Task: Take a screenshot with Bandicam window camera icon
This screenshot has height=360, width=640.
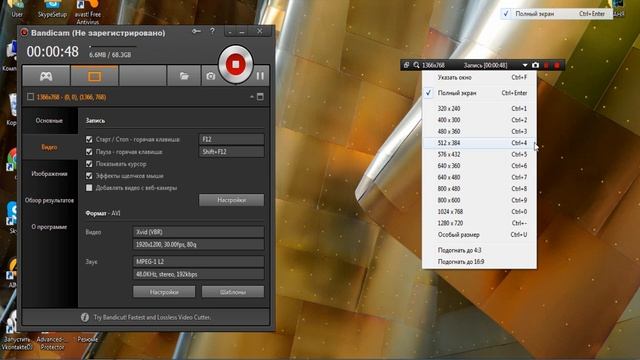Action: click(x=211, y=76)
